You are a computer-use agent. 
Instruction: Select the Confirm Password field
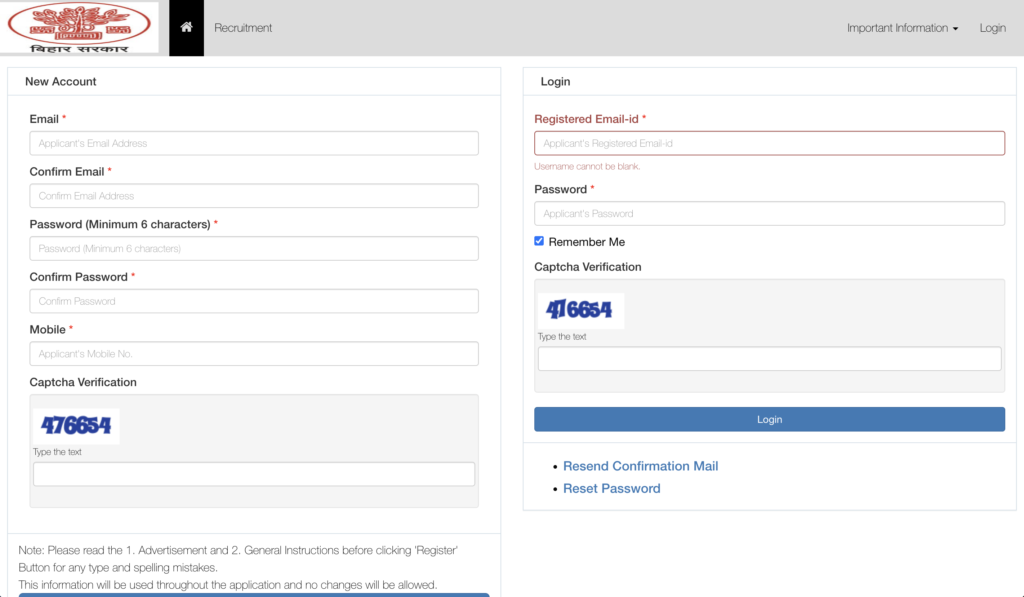tap(254, 301)
